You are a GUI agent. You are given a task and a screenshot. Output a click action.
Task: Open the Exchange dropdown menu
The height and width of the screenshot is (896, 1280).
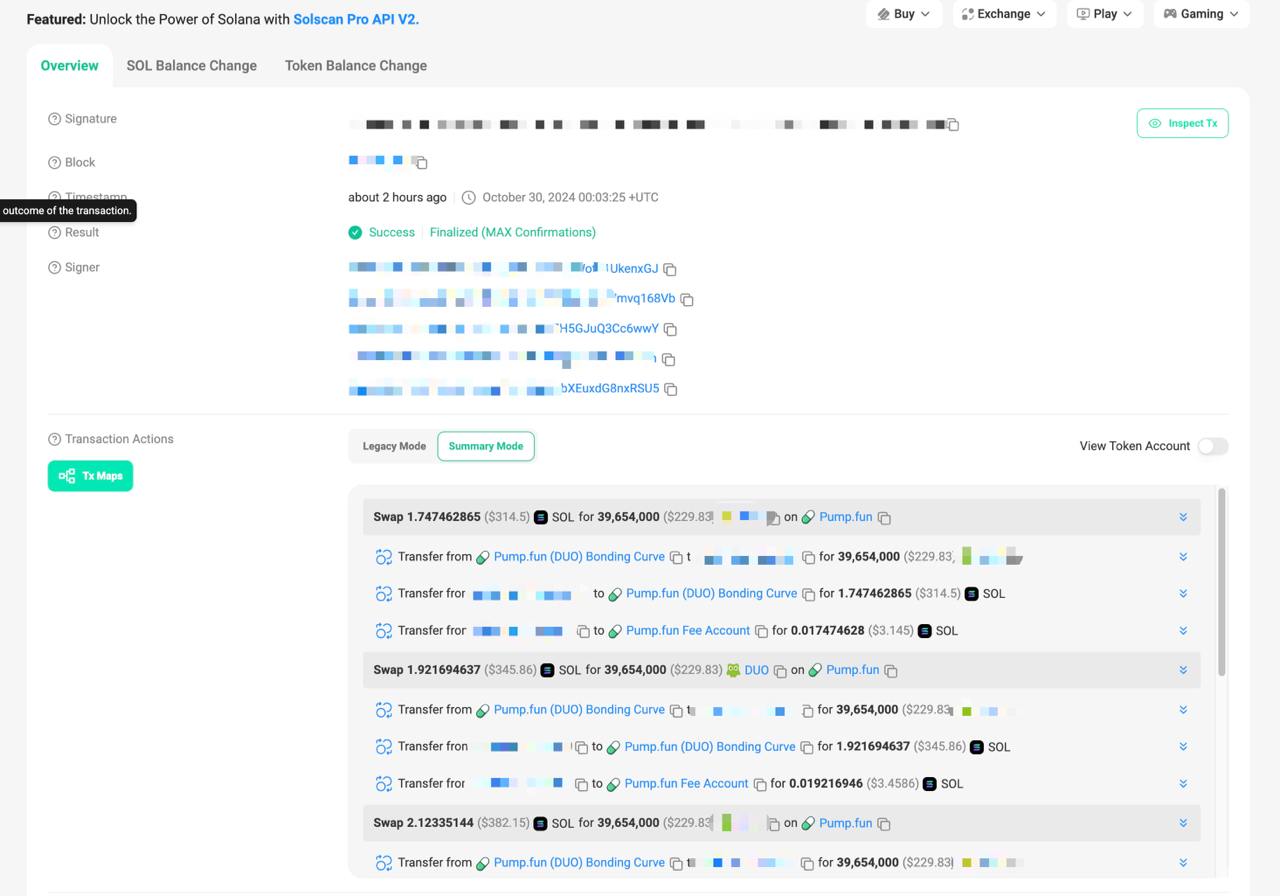click(1004, 14)
